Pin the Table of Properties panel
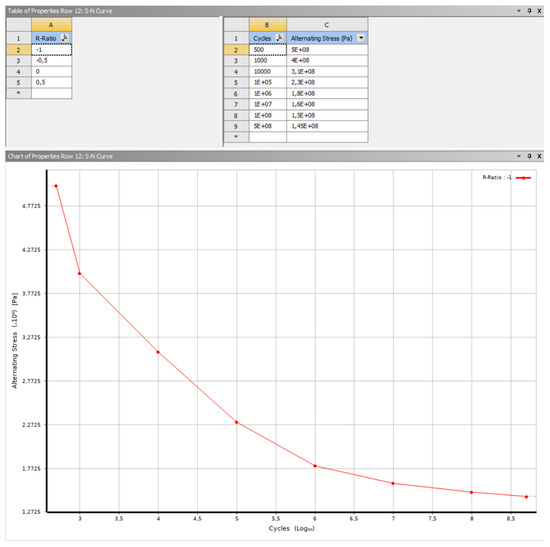This screenshot has width=550, height=547. pos(529,11)
